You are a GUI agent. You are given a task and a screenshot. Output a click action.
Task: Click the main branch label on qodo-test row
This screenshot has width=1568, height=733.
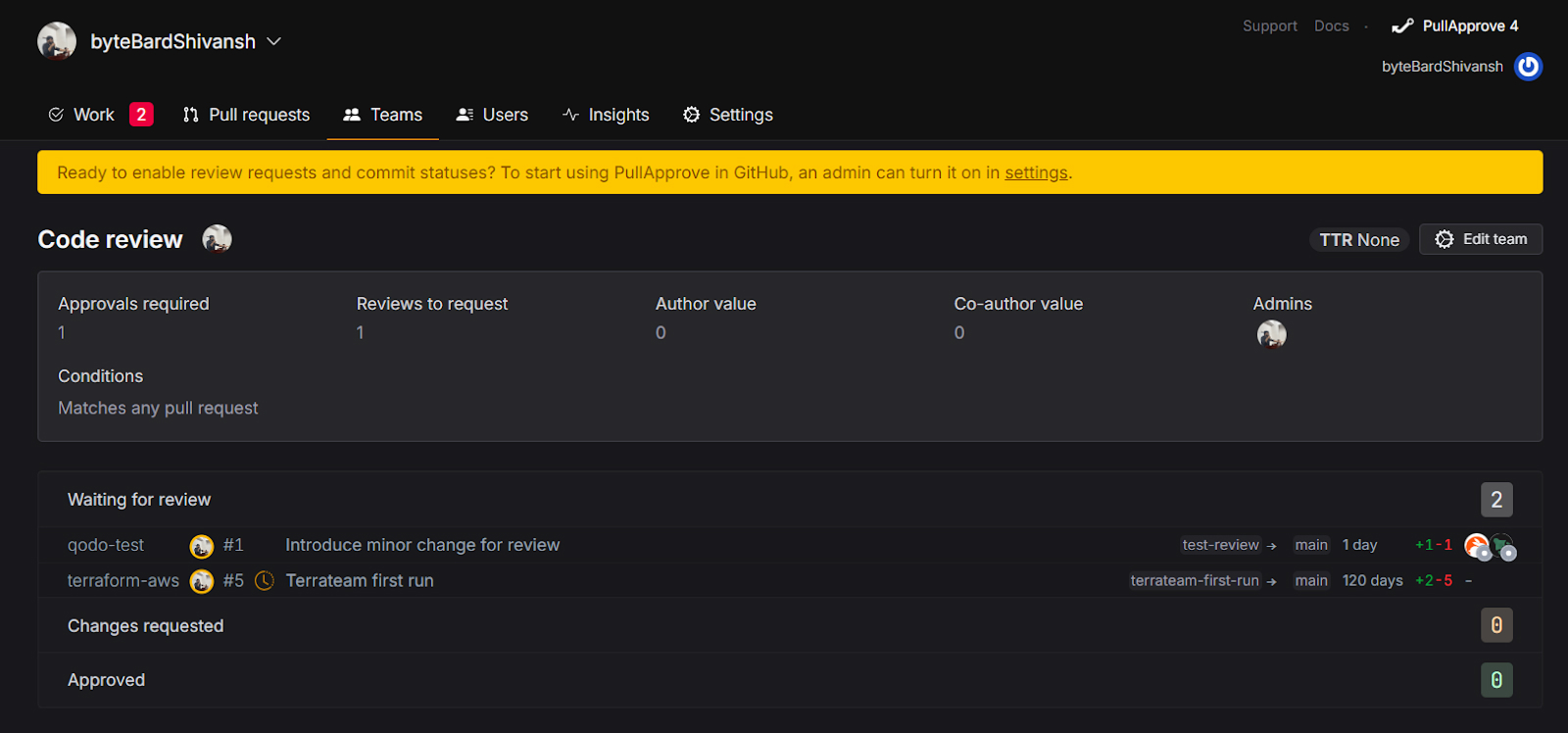click(1311, 545)
